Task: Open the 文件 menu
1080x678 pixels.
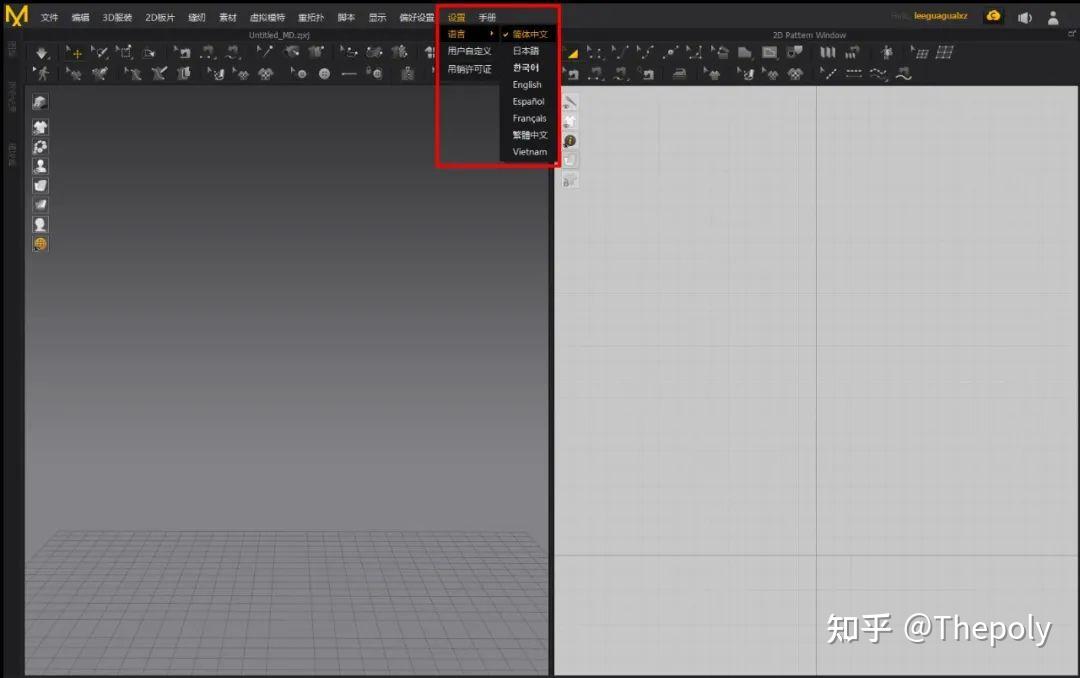Action: click(x=49, y=17)
